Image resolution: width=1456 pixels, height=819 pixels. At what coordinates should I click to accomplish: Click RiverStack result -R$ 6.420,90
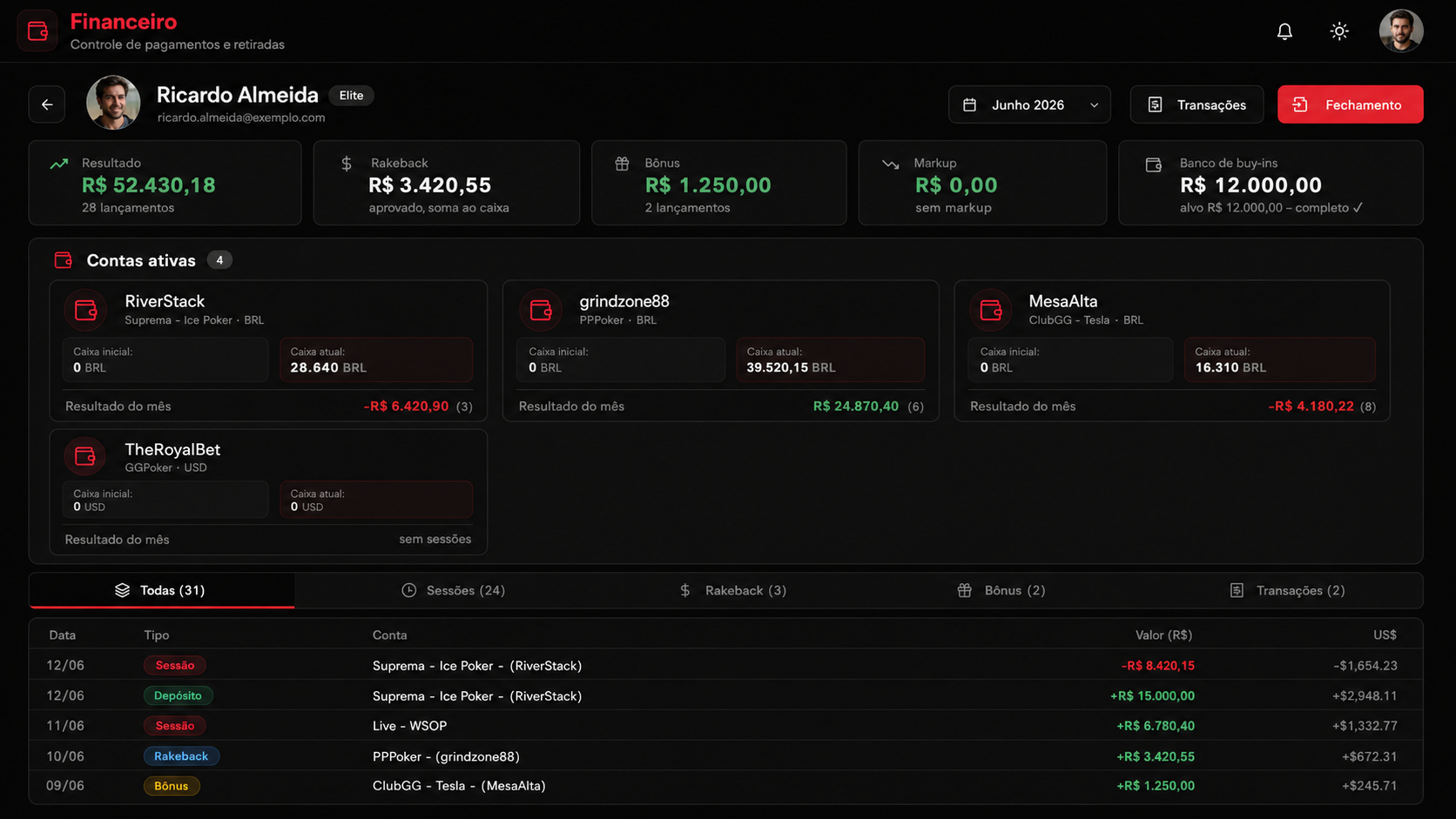tap(406, 406)
